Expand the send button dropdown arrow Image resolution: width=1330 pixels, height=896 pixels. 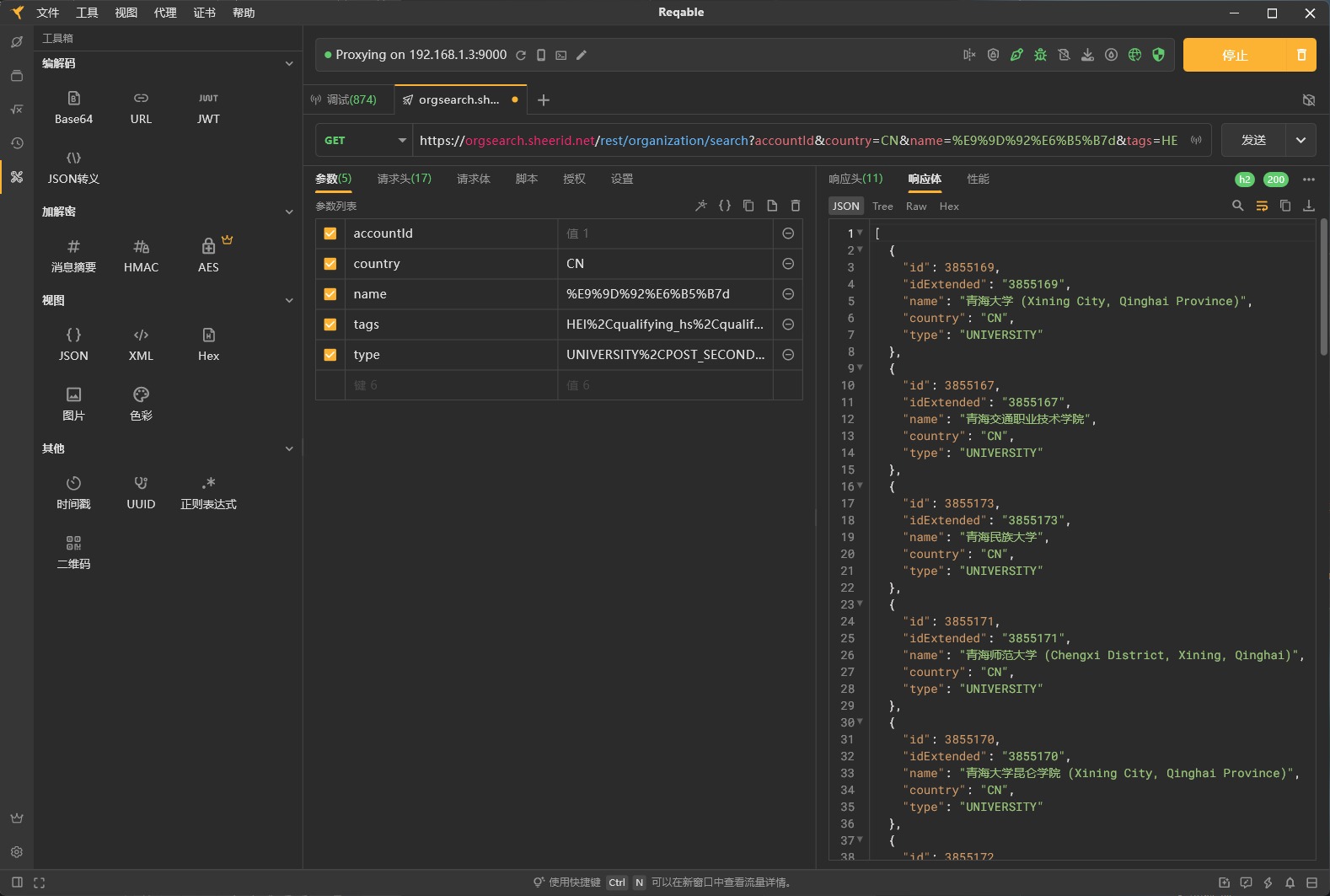click(1301, 141)
